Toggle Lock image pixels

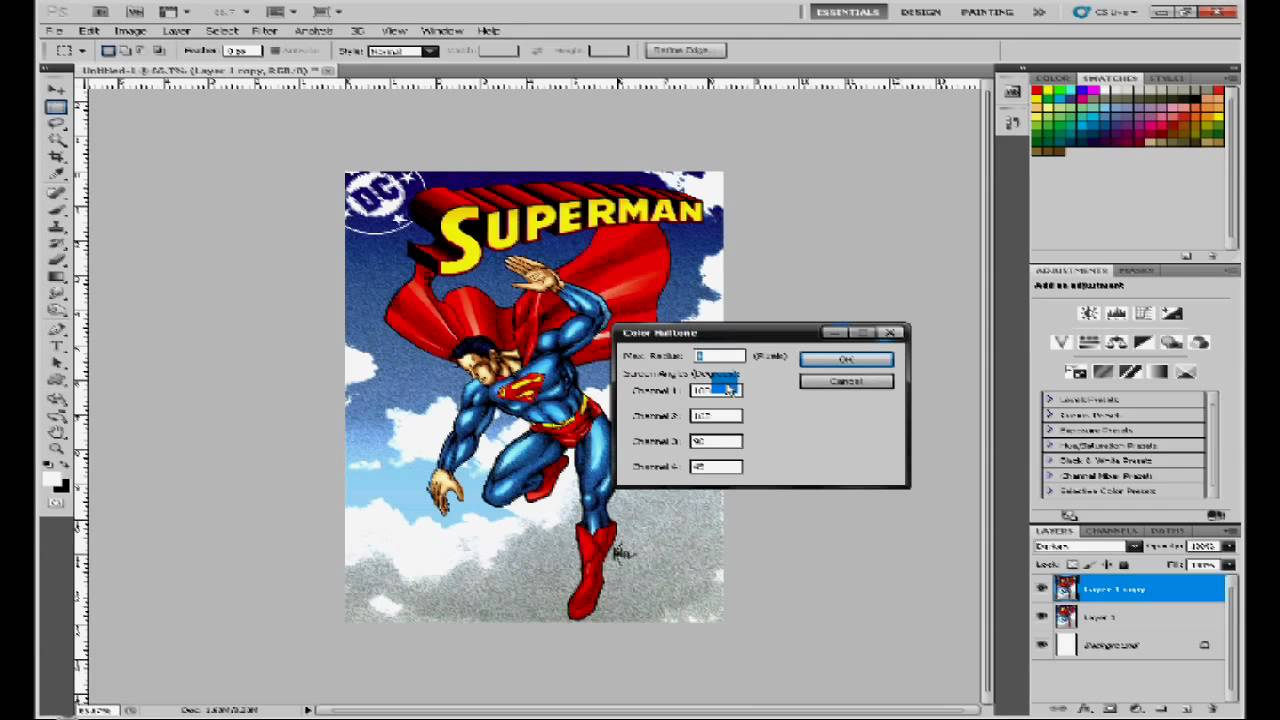[1090, 564]
